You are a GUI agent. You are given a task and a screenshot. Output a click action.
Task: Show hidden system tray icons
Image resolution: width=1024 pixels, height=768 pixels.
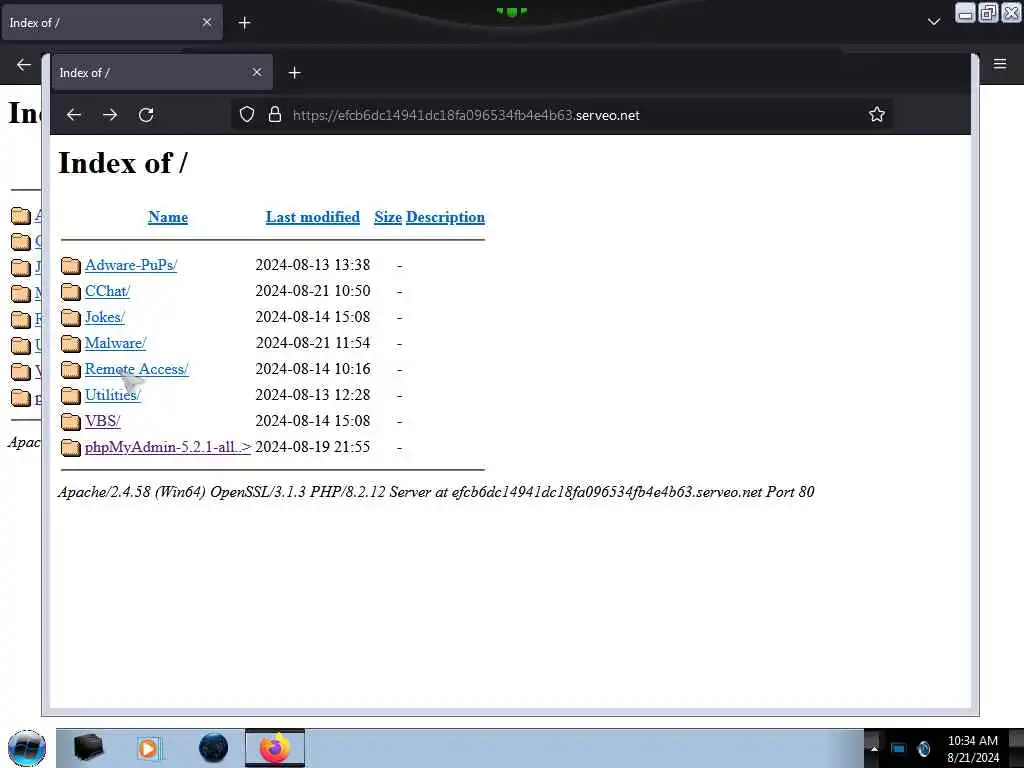point(873,749)
